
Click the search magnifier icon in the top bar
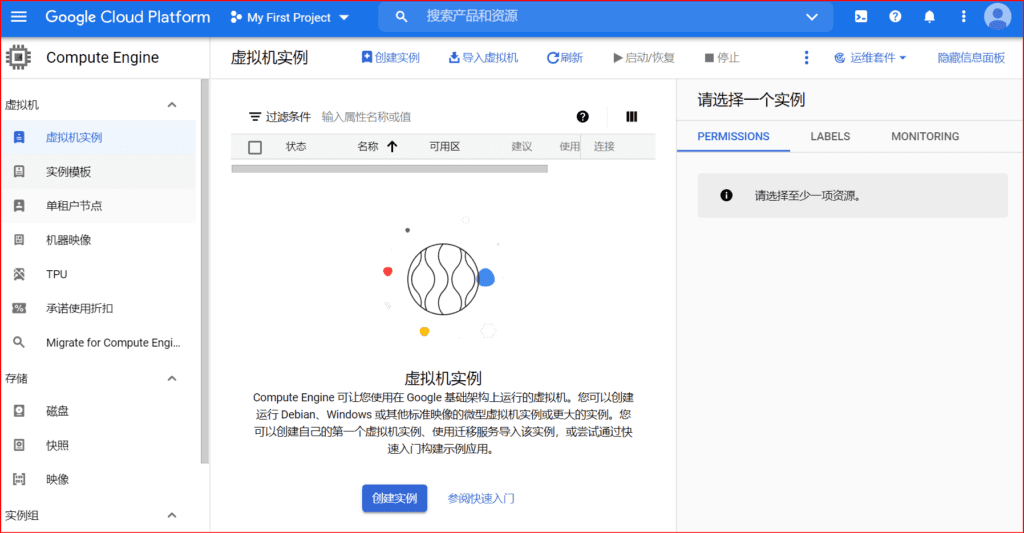click(402, 17)
